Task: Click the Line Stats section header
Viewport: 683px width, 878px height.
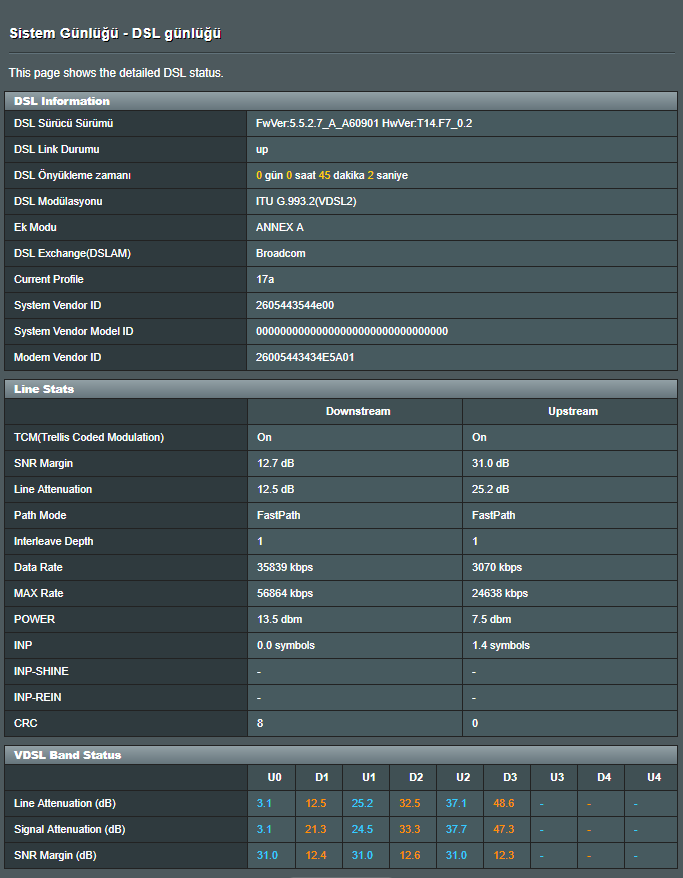Action: (44, 389)
